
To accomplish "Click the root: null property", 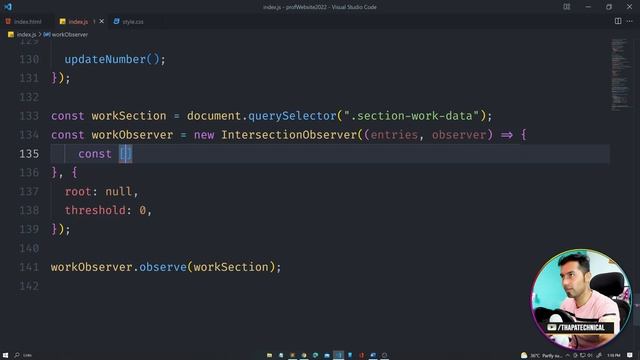I will [101, 191].
